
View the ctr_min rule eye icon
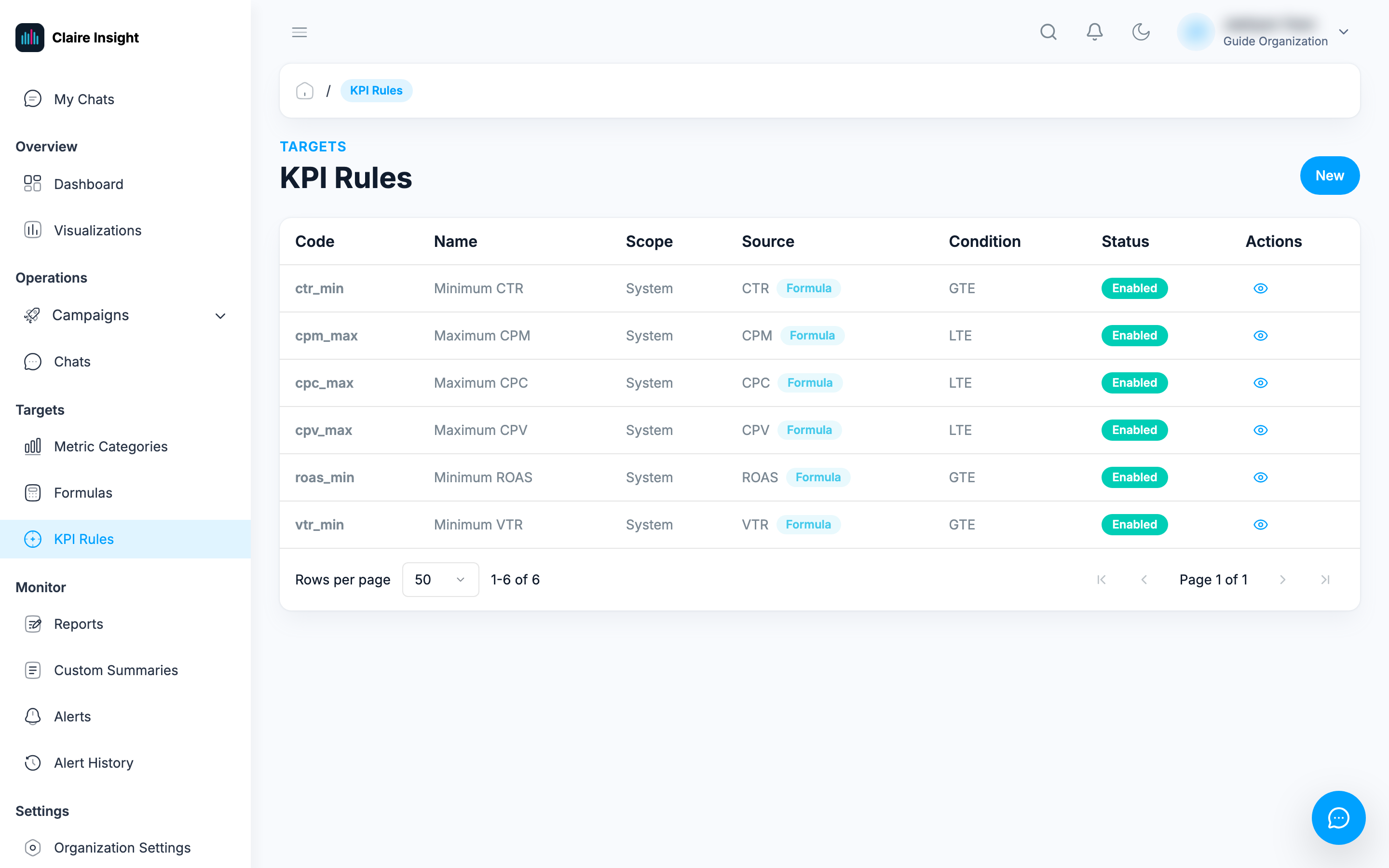pyautogui.click(x=1260, y=288)
